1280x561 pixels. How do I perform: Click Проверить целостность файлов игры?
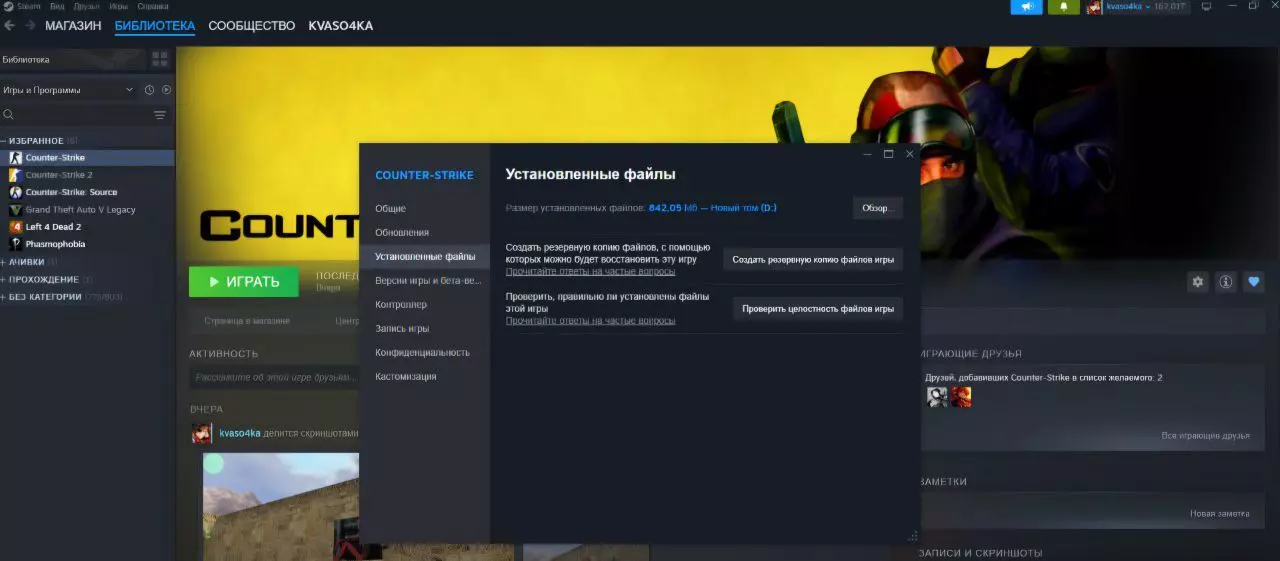click(818, 309)
